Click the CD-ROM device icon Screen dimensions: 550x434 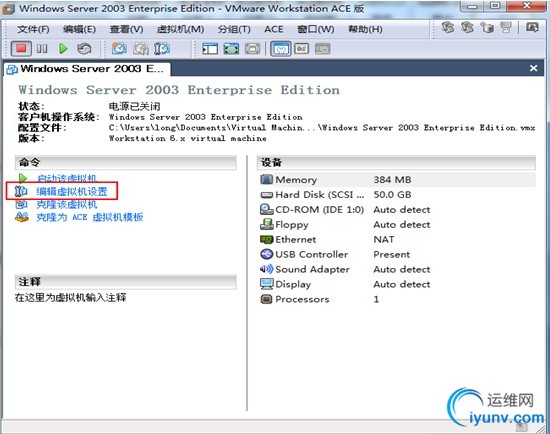tap(267, 209)
